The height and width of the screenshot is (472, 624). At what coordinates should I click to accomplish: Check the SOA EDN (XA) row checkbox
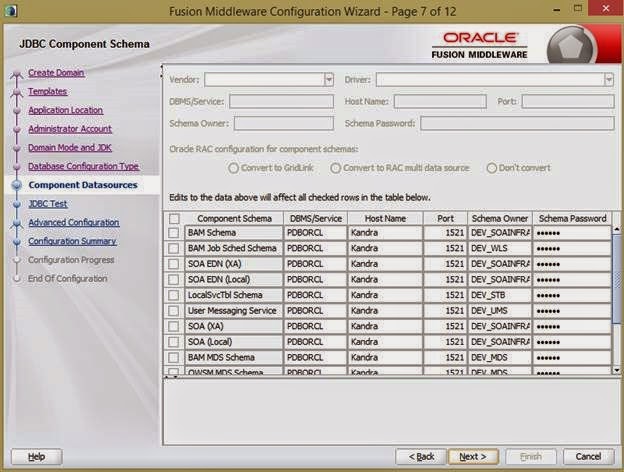coord(174,264)
